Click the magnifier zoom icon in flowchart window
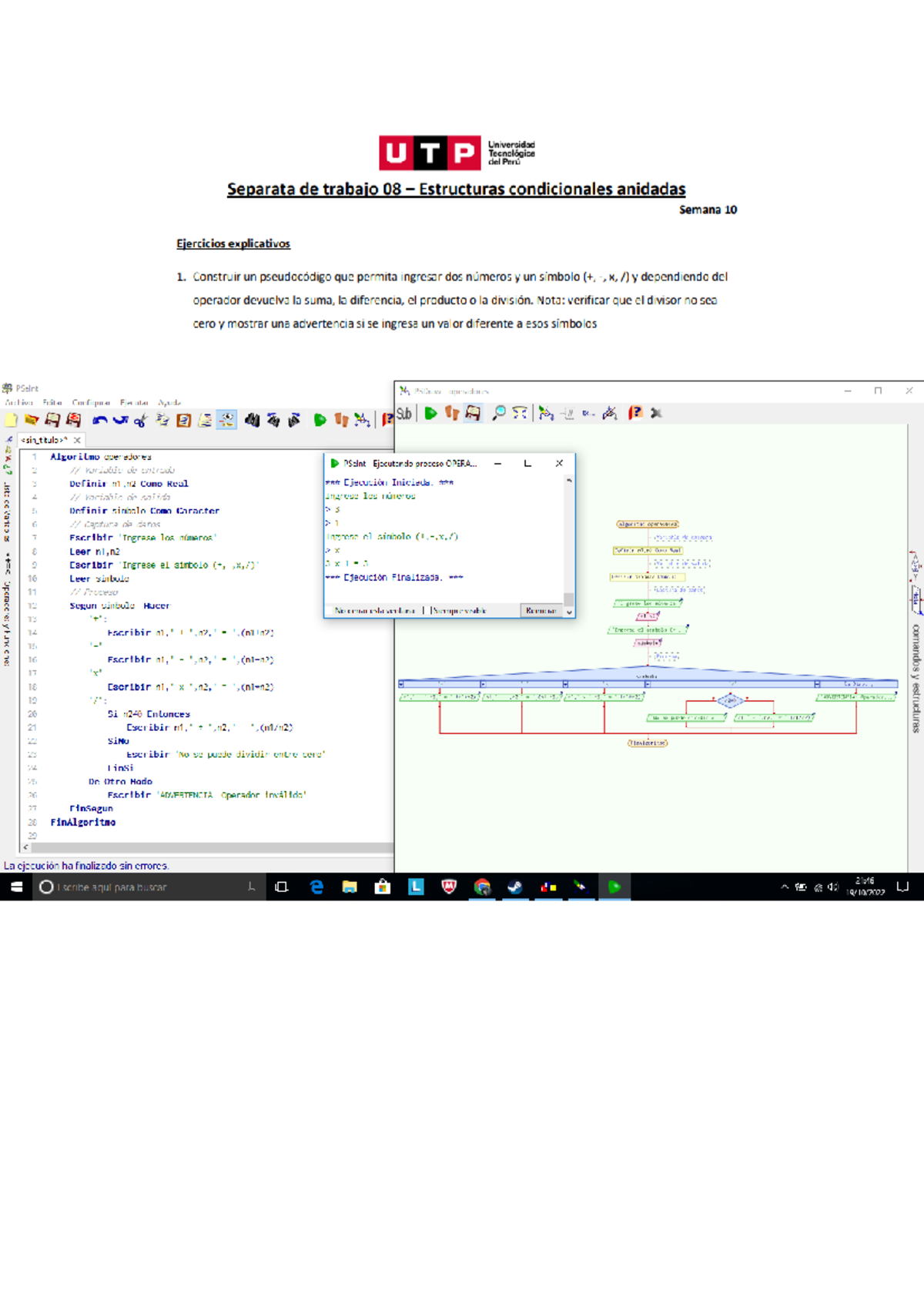This screenshot has height=1308, width=924. point(499,414)
